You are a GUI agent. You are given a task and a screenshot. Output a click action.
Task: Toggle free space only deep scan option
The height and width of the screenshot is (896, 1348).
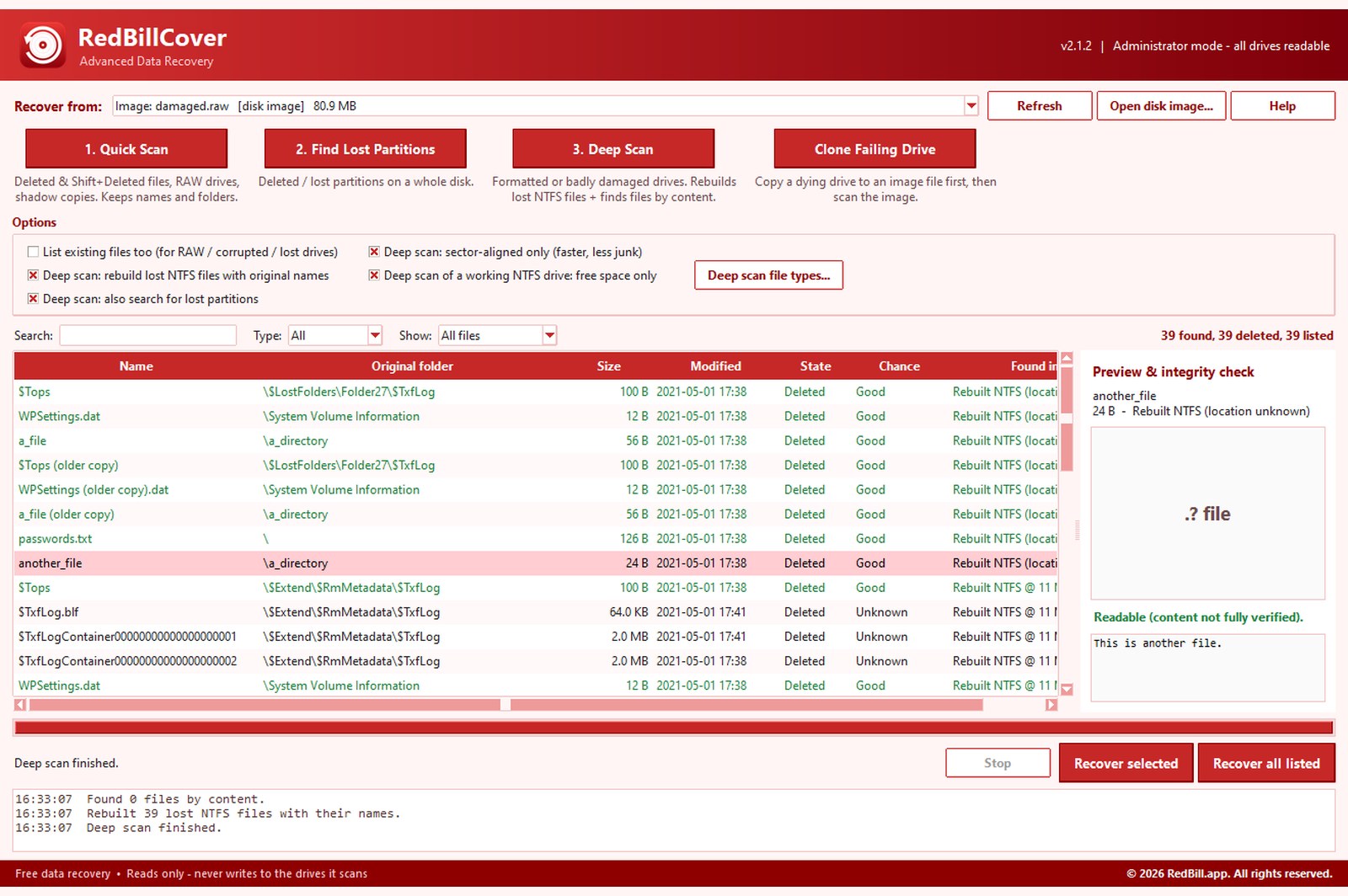coord(374,275)
